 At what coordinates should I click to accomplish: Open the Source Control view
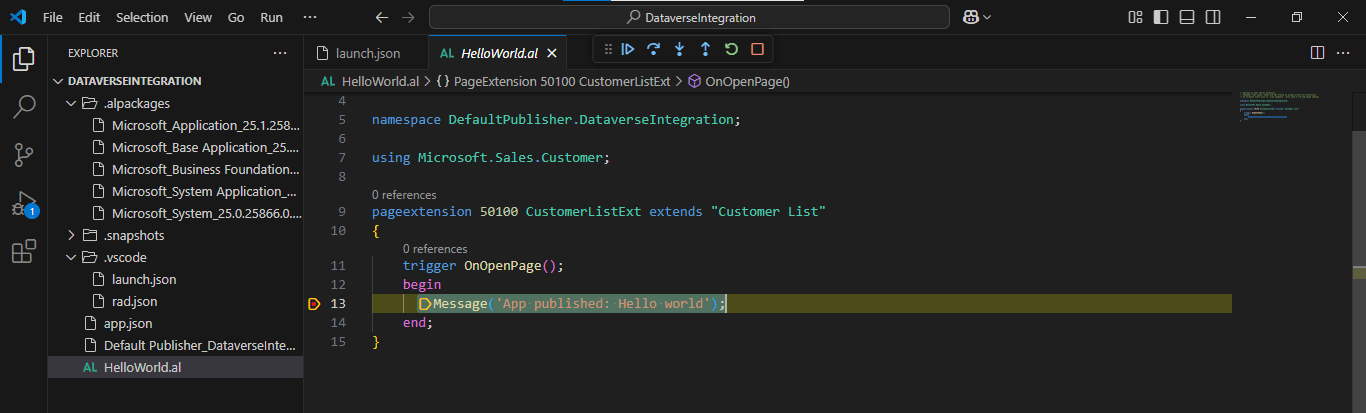[x=23, y=155]
